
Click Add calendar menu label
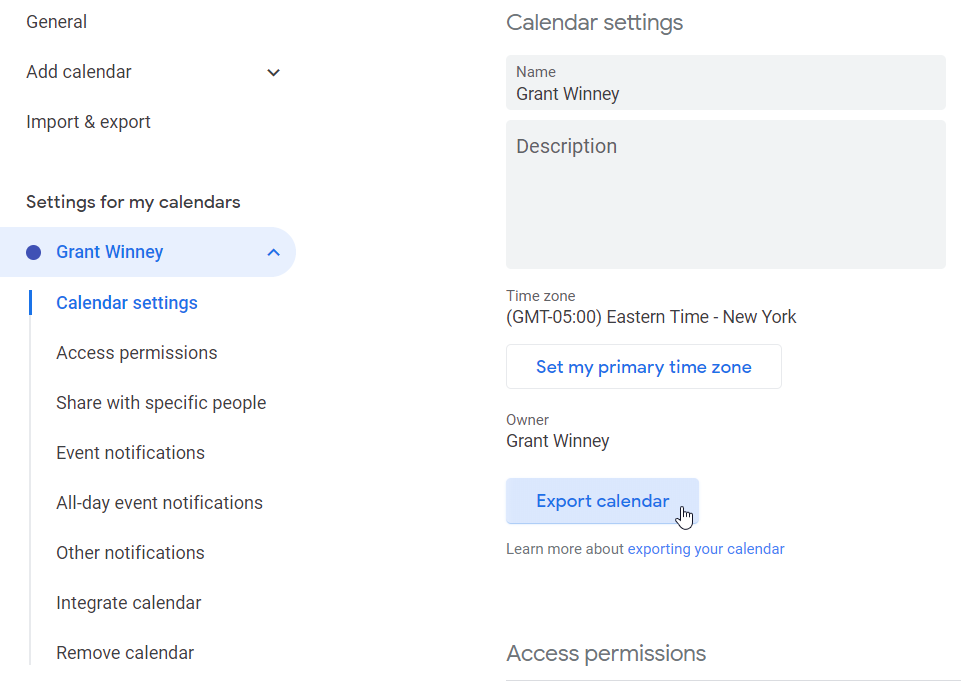pyautogui.click(x=79, y=72)
